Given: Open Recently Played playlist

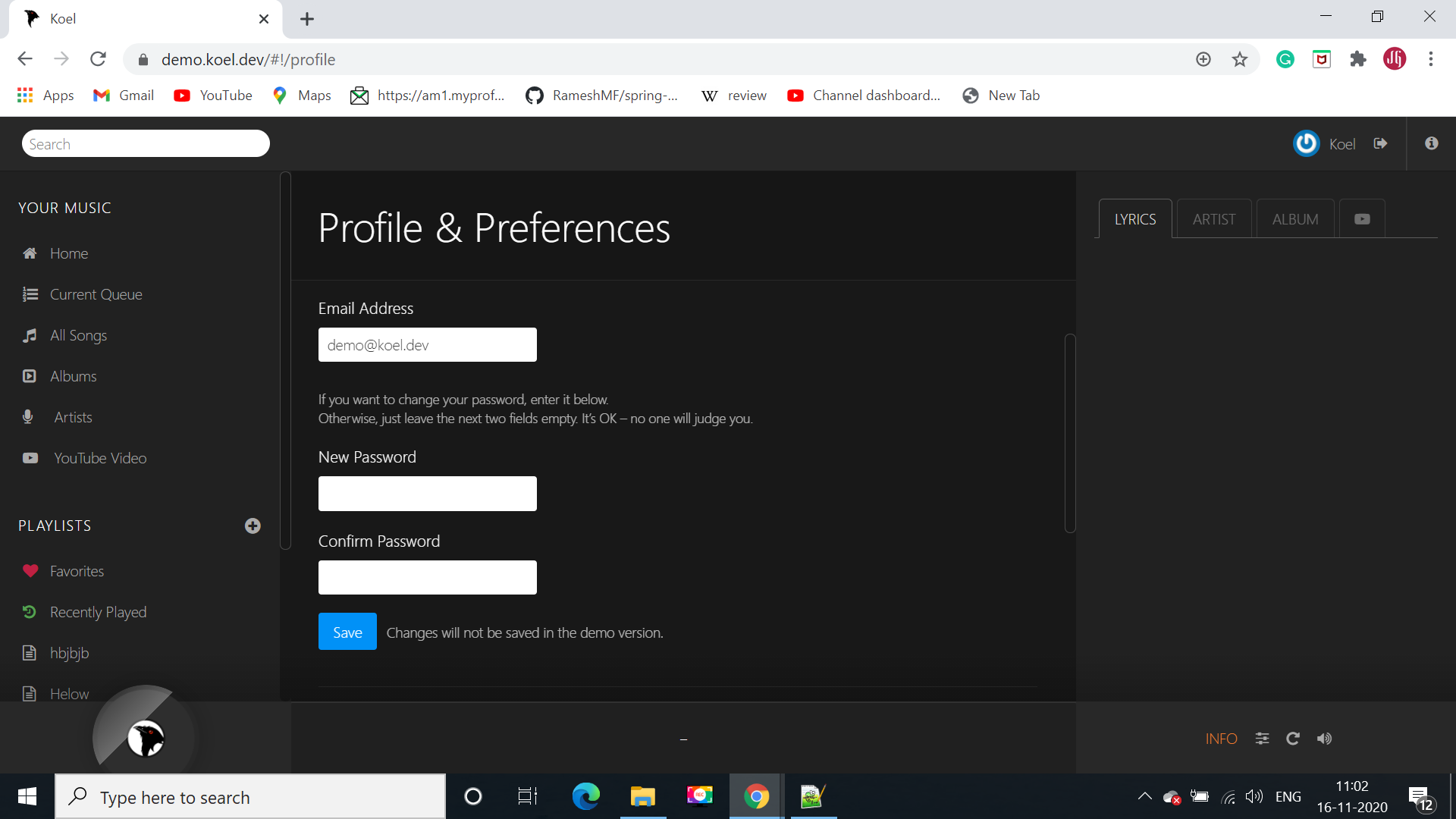Looking at the screenshot, I should click(x=98, y=612).
